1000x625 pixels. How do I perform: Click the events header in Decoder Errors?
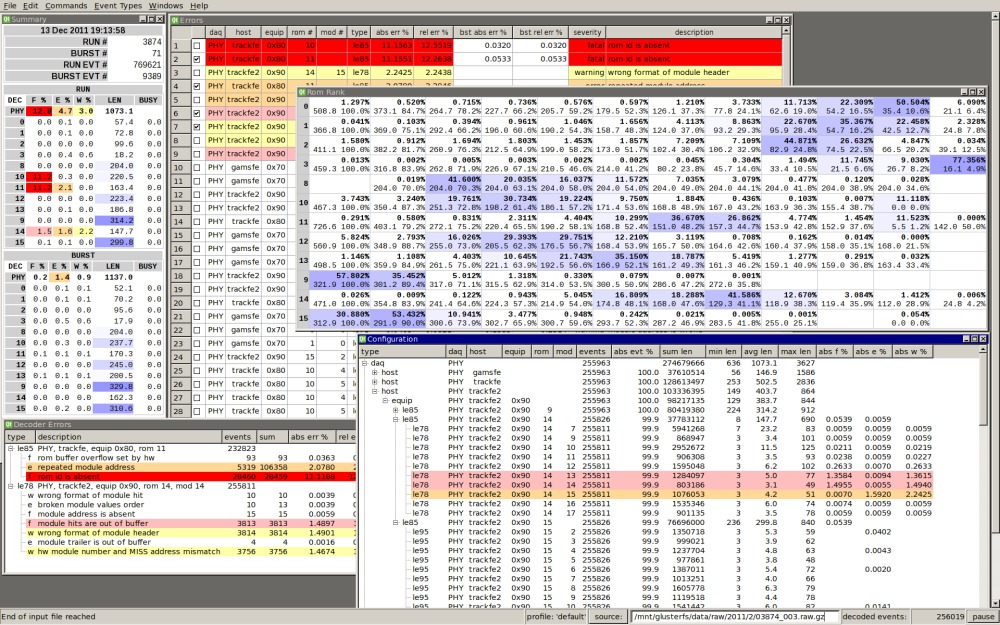click(x=239, y=437)
